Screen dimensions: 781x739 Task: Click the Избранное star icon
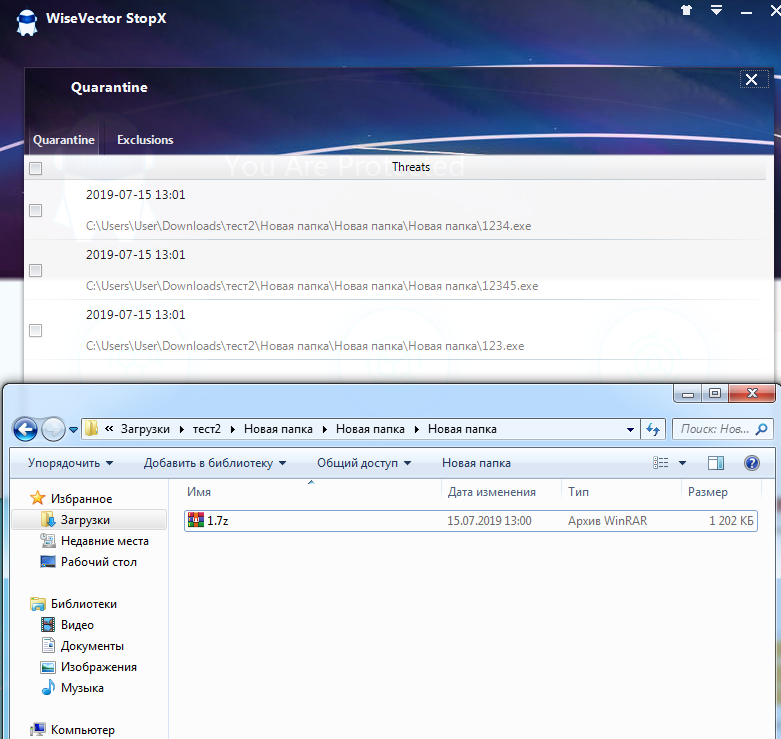coord(37,498)
